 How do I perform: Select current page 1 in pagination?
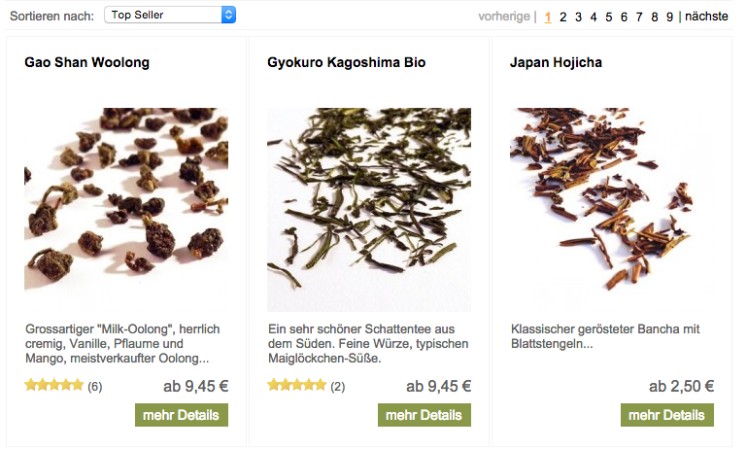(548, 17)
